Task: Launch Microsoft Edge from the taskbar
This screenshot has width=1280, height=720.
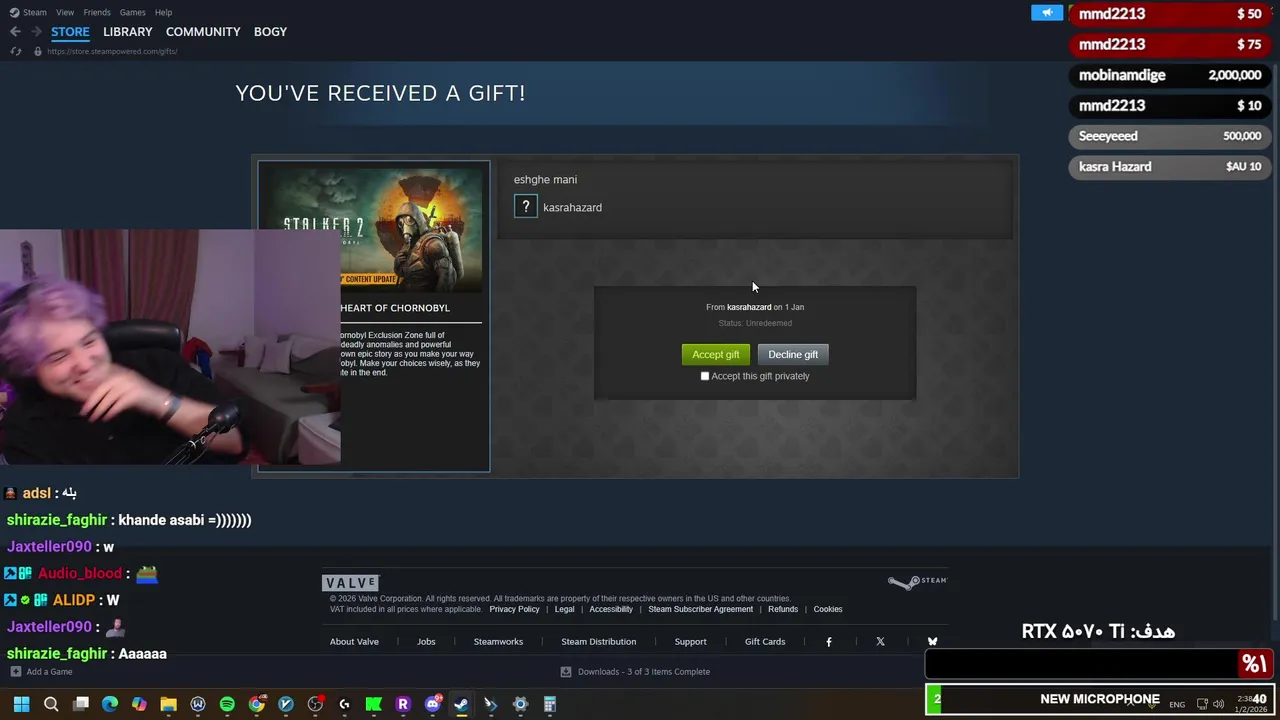Action: pos(110,704)
